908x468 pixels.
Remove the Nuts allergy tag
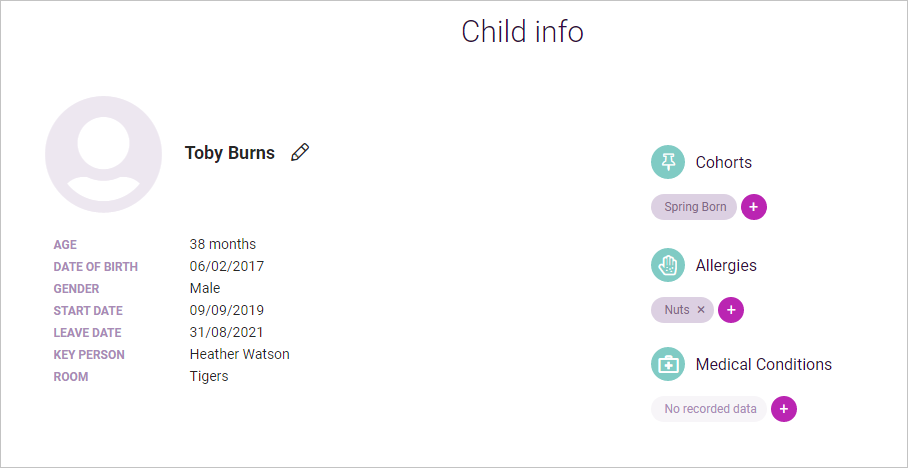pos(701,310)
